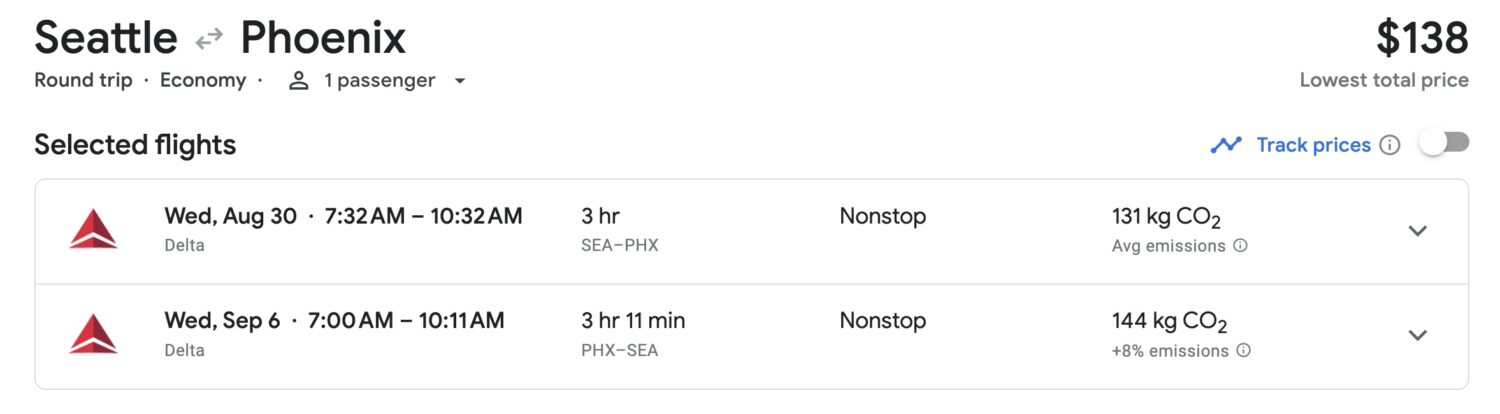Expand the Aug 30 flight details chevron
Image resolution: width=1500 pixels, height=414 pixels.
point(1417,231)
